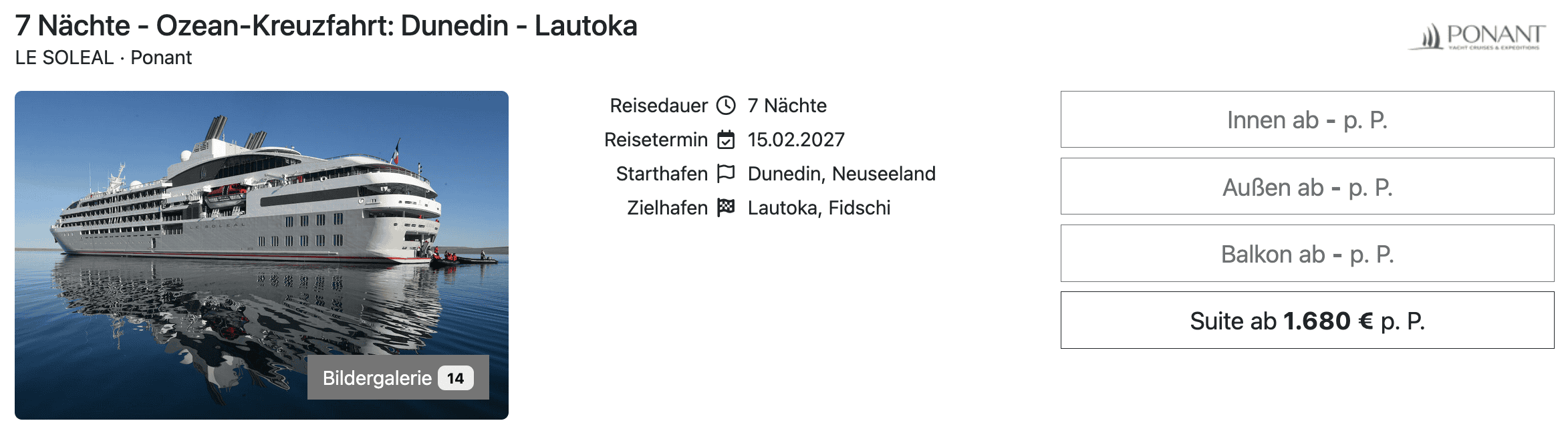Click the flag icon beside Starthafen
Image resolution: width=1568 pixels, height=433 pixels.
(726, 174)
